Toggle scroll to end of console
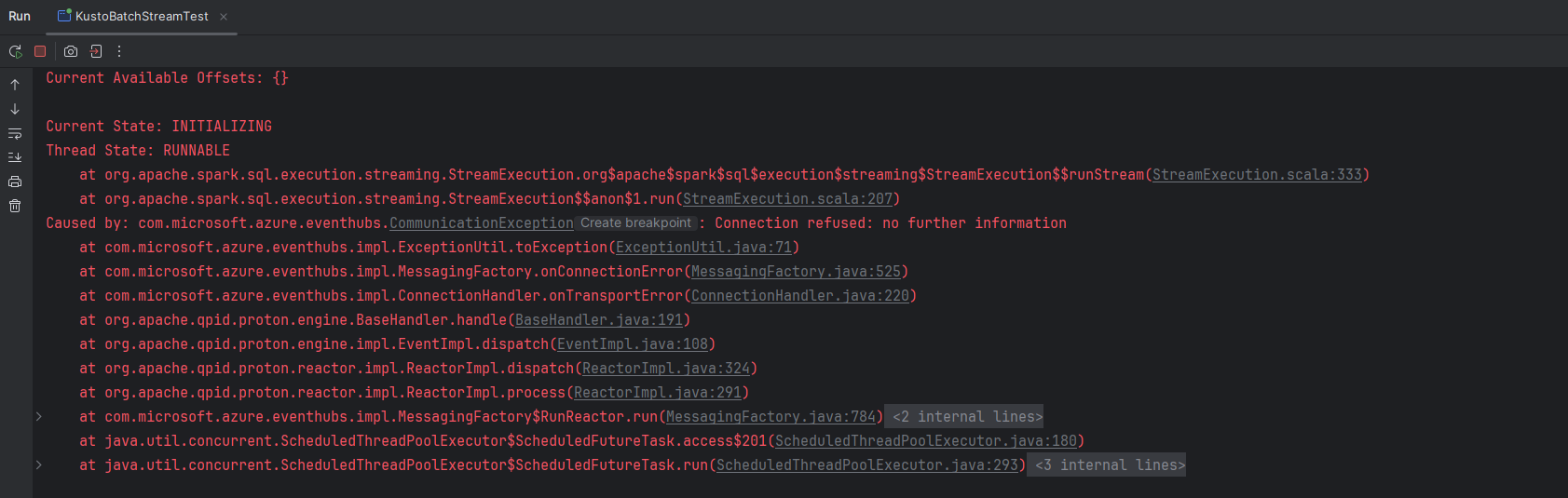The image size is (1568, 498). 15,157
